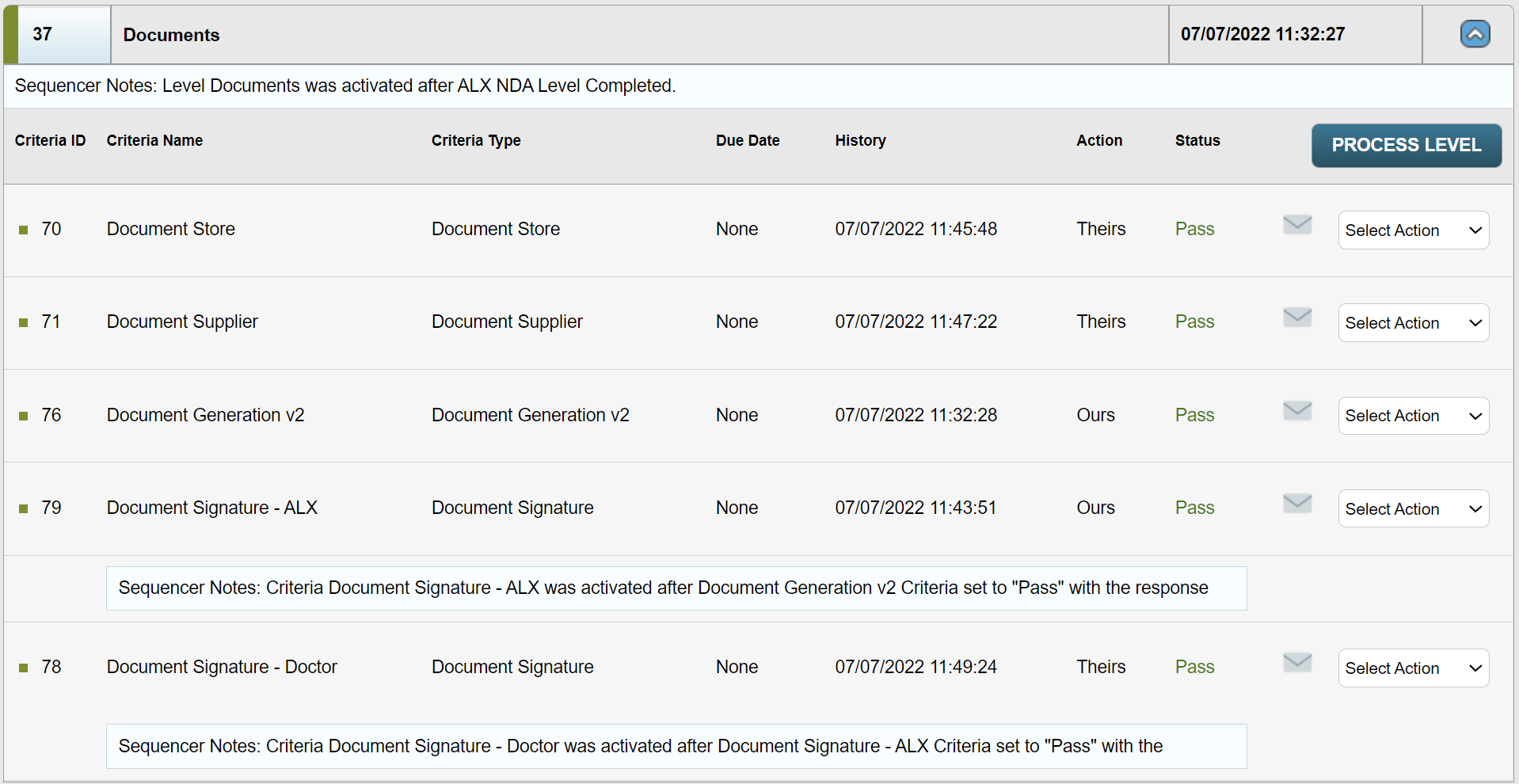Click the Document Store criteria name
This screenshot has height=784, width=1519.
(x=171, y=229)
